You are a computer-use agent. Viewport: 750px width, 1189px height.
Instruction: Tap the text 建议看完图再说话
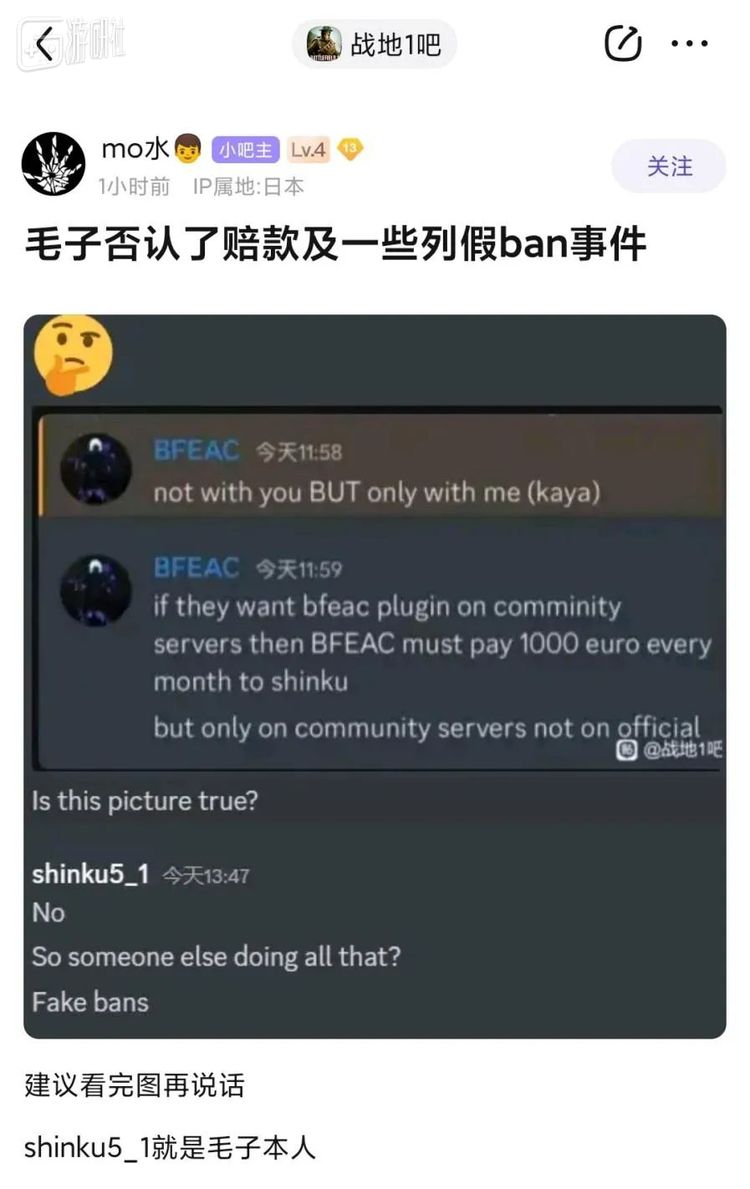[x=134, y=1085]
